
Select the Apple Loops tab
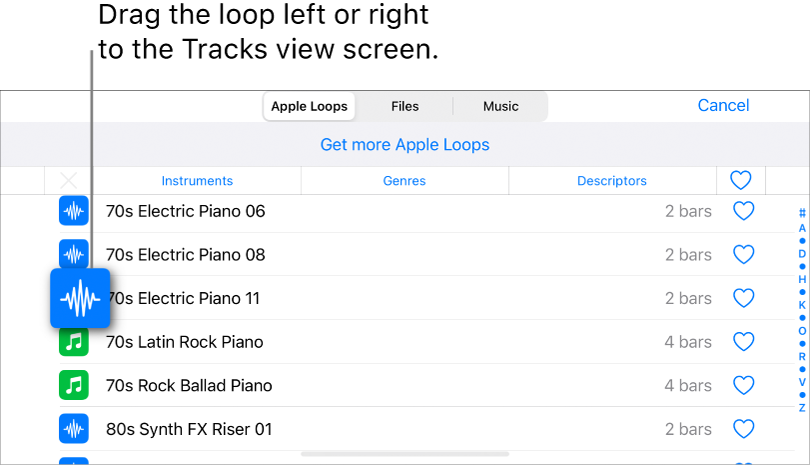pyautogui.click(x=309, y=106)
